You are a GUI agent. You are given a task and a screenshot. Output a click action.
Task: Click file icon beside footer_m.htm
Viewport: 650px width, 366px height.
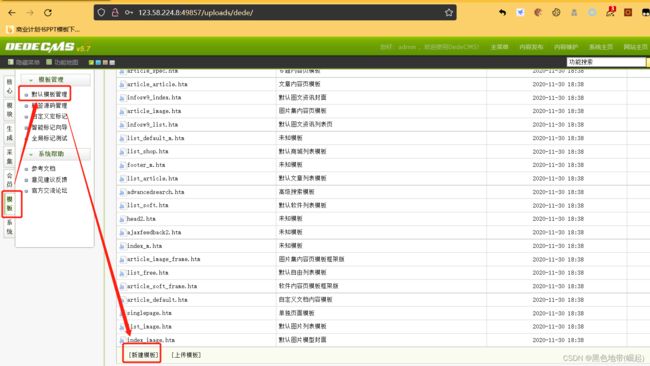(122, 165)
